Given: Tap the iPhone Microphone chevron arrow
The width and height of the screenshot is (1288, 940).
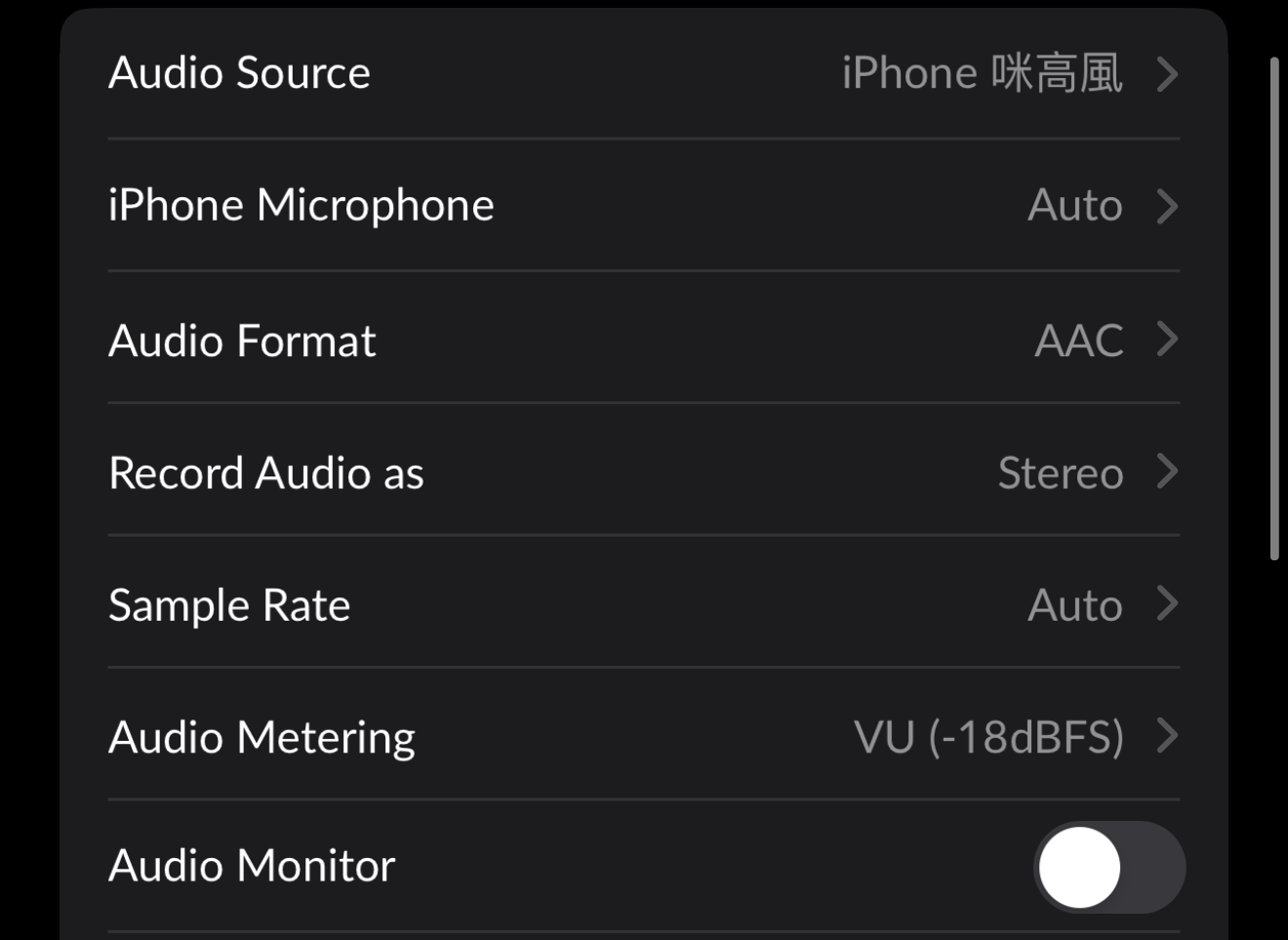Looking at the screenshot, I should 1167,206.
